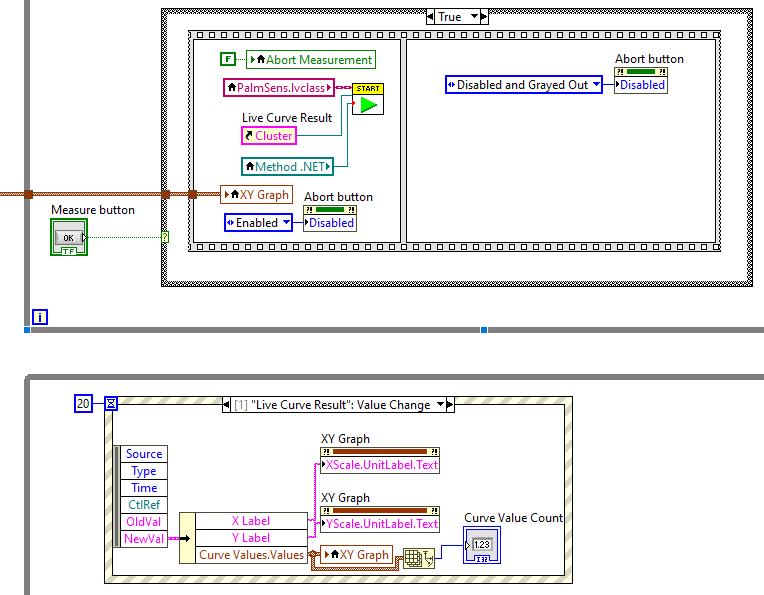Click the START subVI icon

pos(367,99)
